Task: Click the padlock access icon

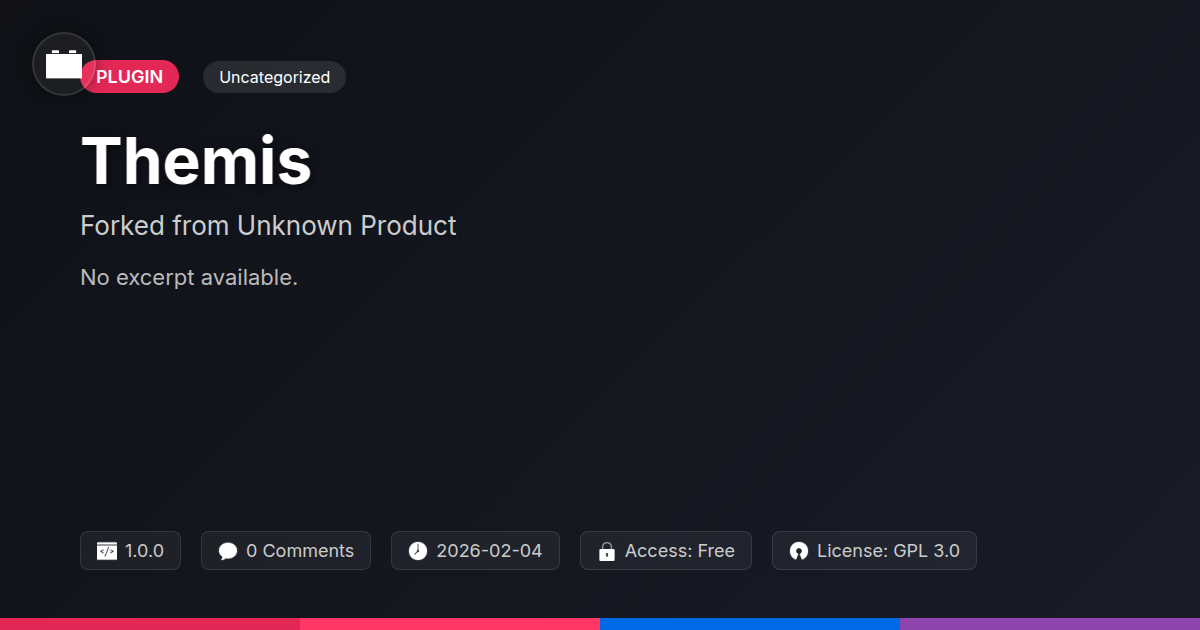Action: pos(606,551)
